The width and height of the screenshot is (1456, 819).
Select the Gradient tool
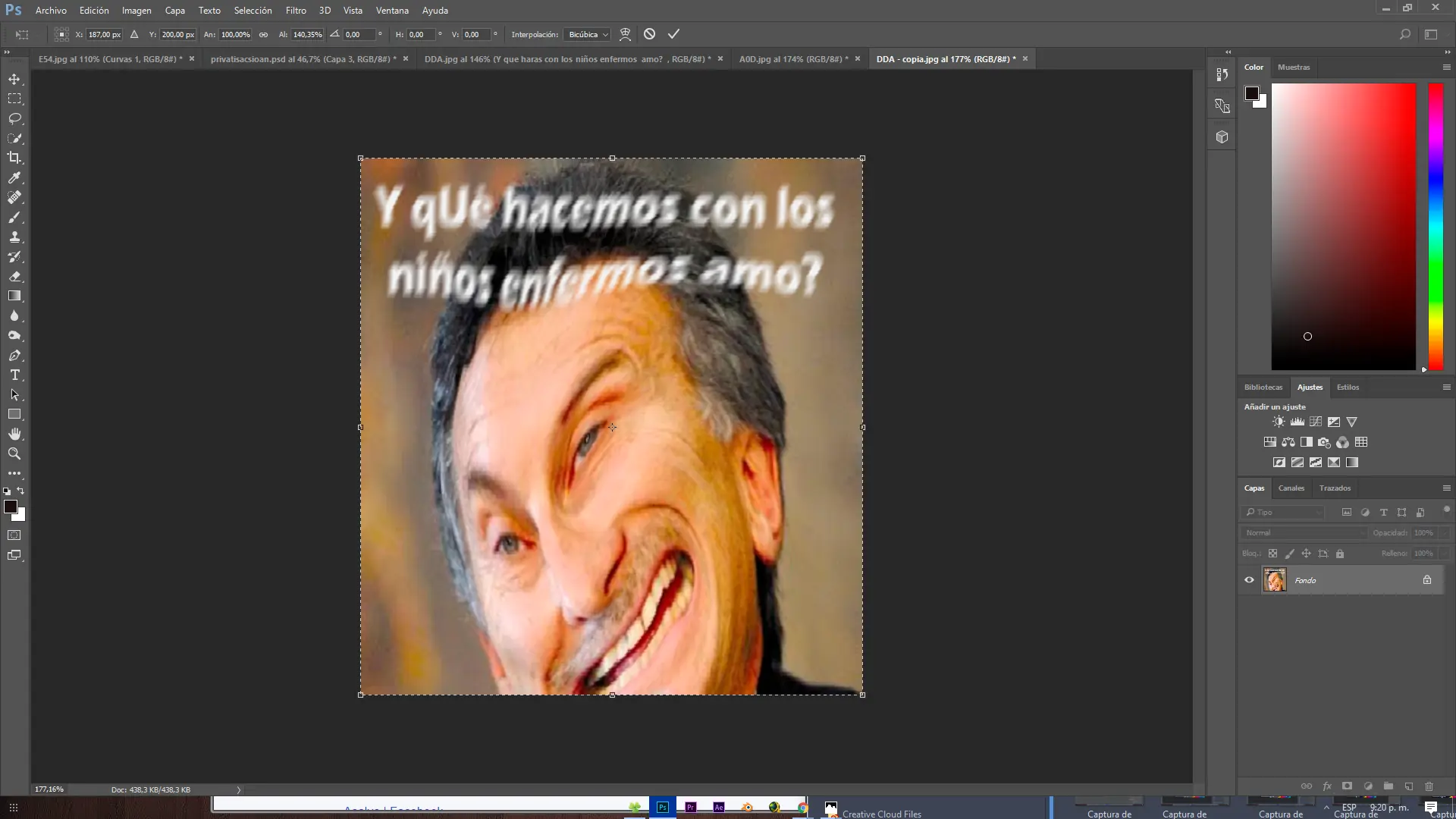pyautogui.click(x=14, y=296)
